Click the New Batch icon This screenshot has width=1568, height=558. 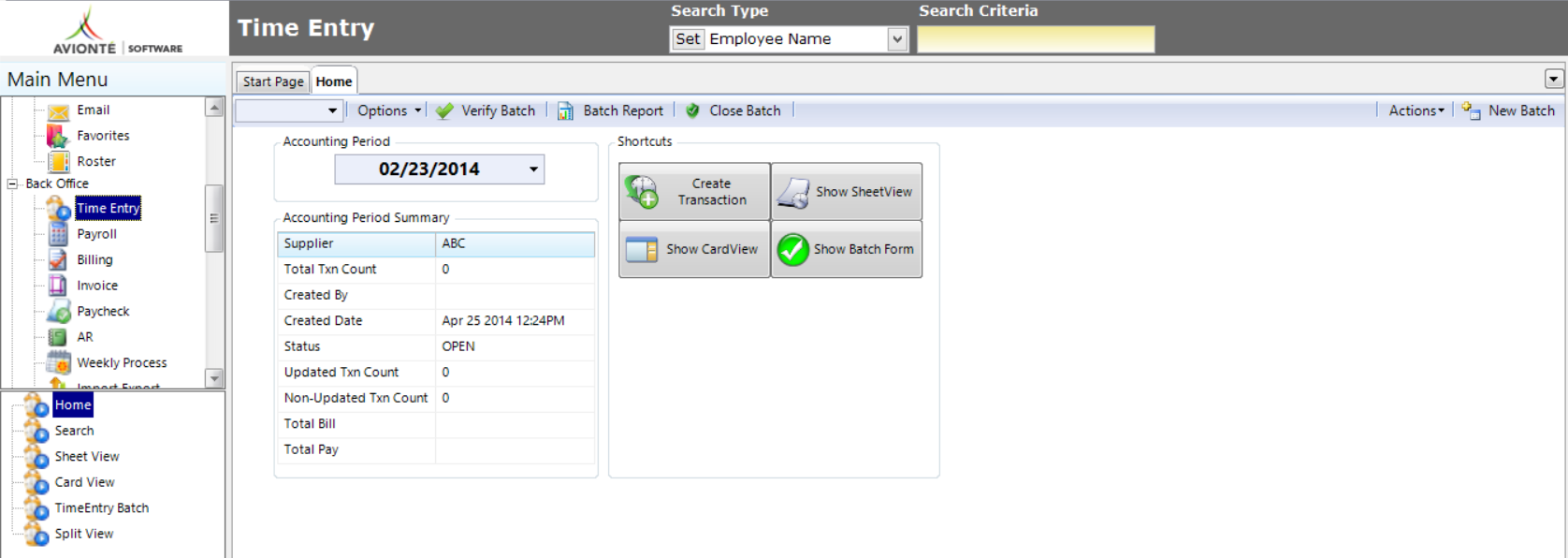coord(1471,110)
